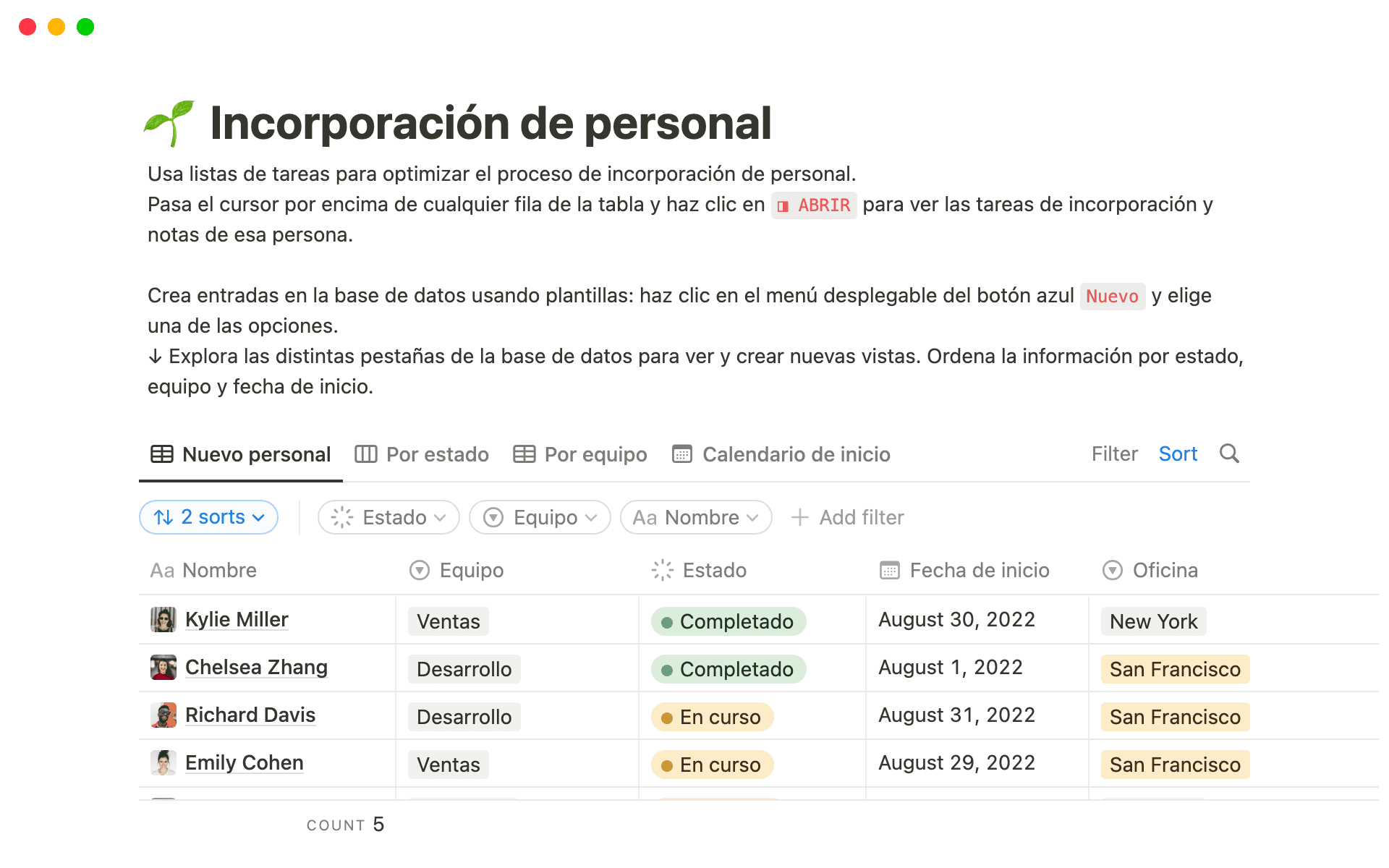
Task: Select the board icon next to Por estado
Action: (365, 454)
